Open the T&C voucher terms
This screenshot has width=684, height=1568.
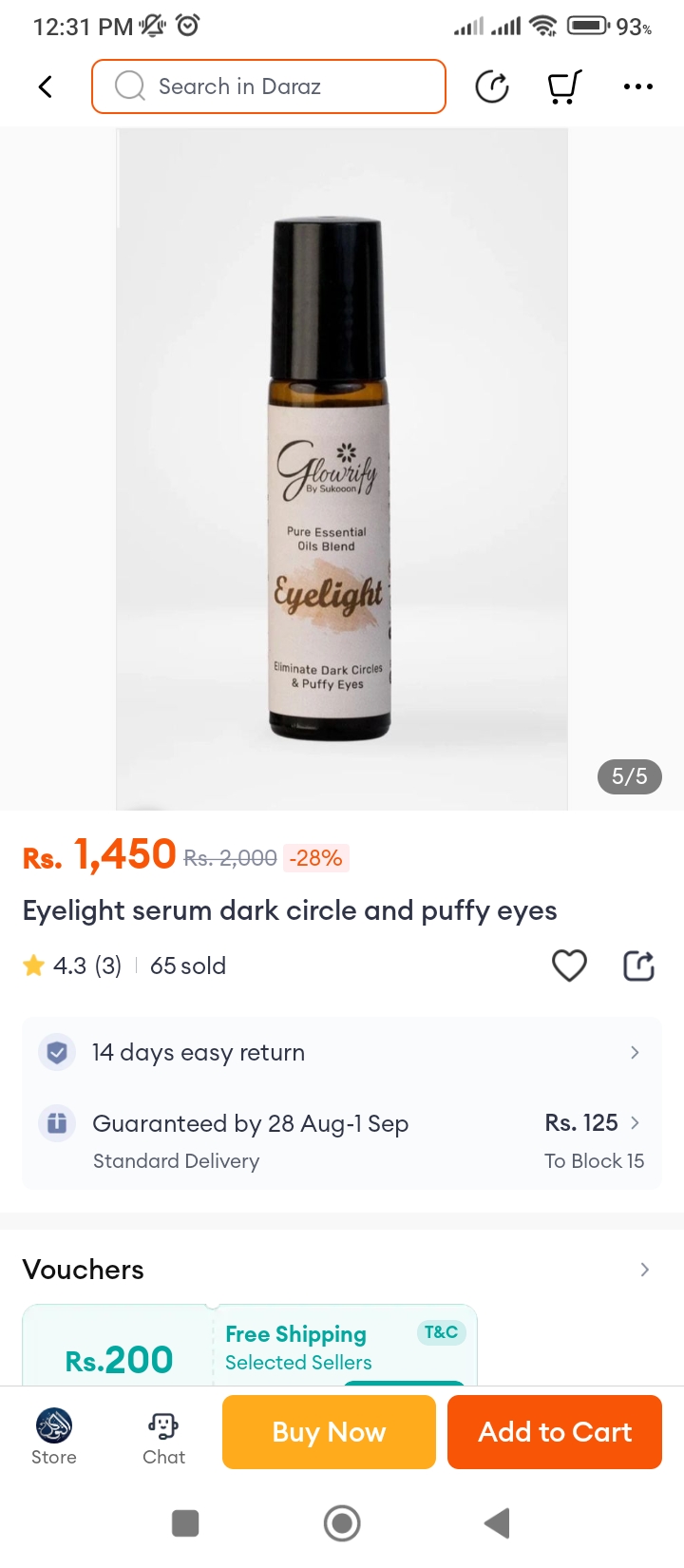(x=441, y=1332)
